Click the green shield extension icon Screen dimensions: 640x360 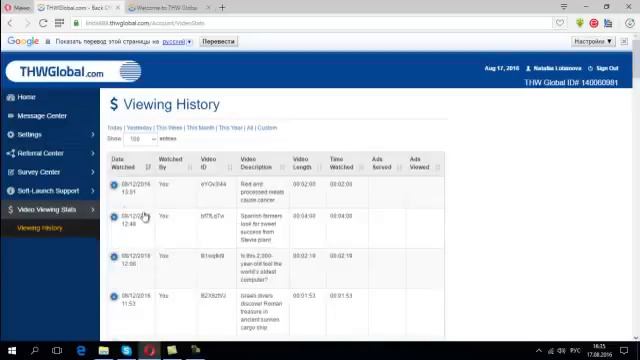pyautogui.click(x=580, y=23)
